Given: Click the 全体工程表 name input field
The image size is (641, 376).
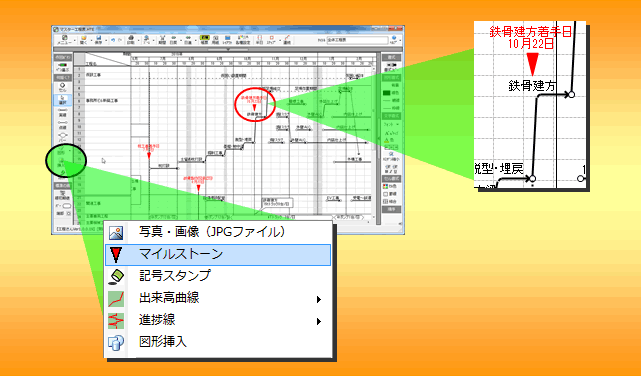Looking at the screenshot, I should [357, 40].
